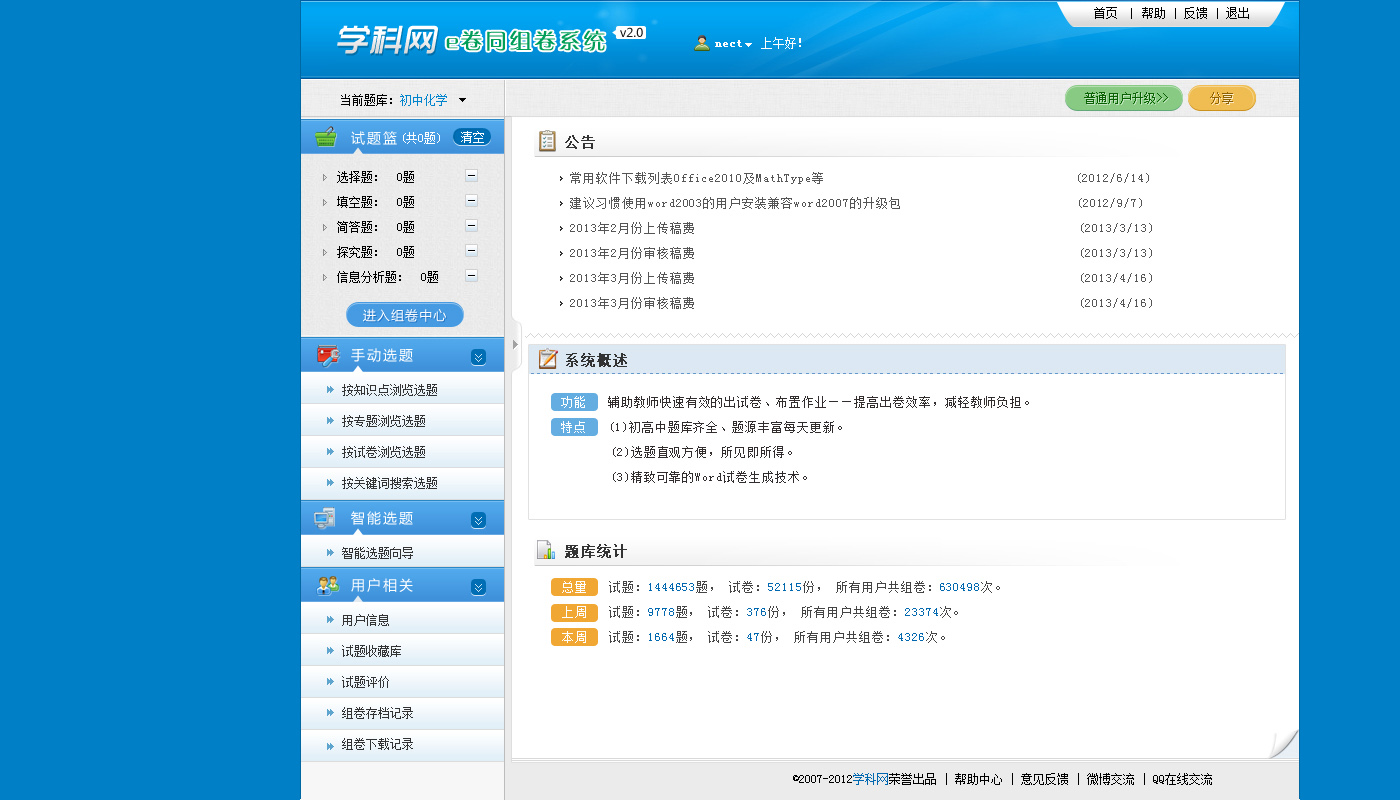
Task: Click the 智能选题 computer icon
Action: 325,518
